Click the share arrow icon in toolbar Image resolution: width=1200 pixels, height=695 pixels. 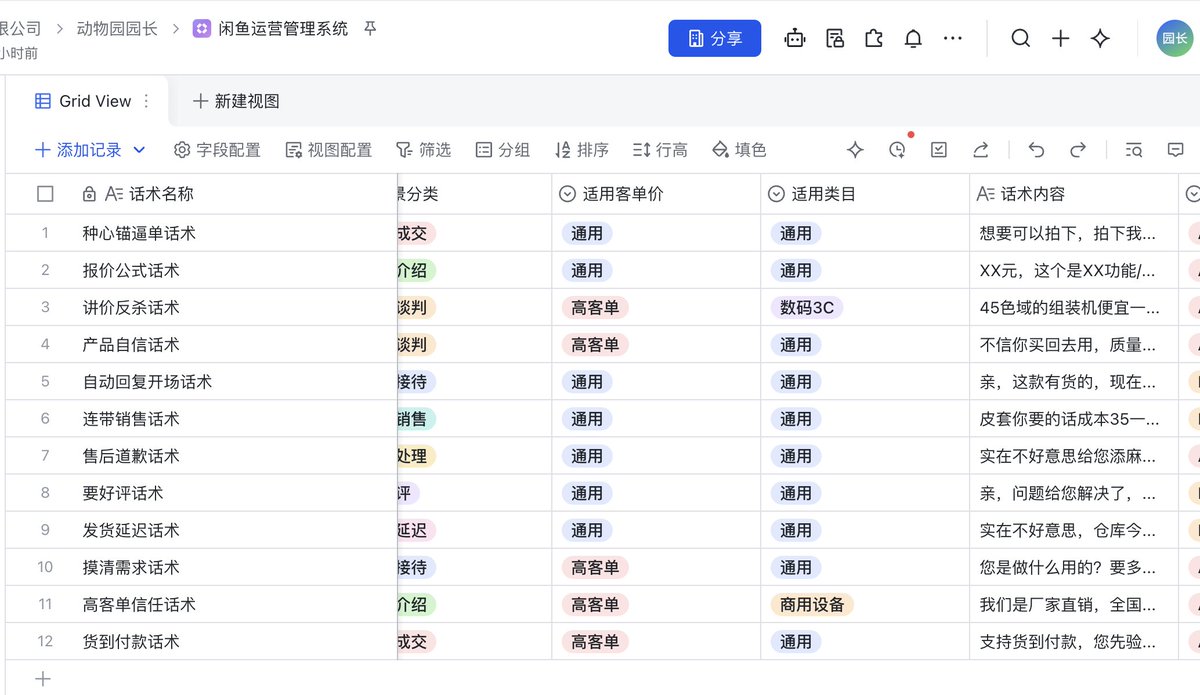(x=981, y=150)
